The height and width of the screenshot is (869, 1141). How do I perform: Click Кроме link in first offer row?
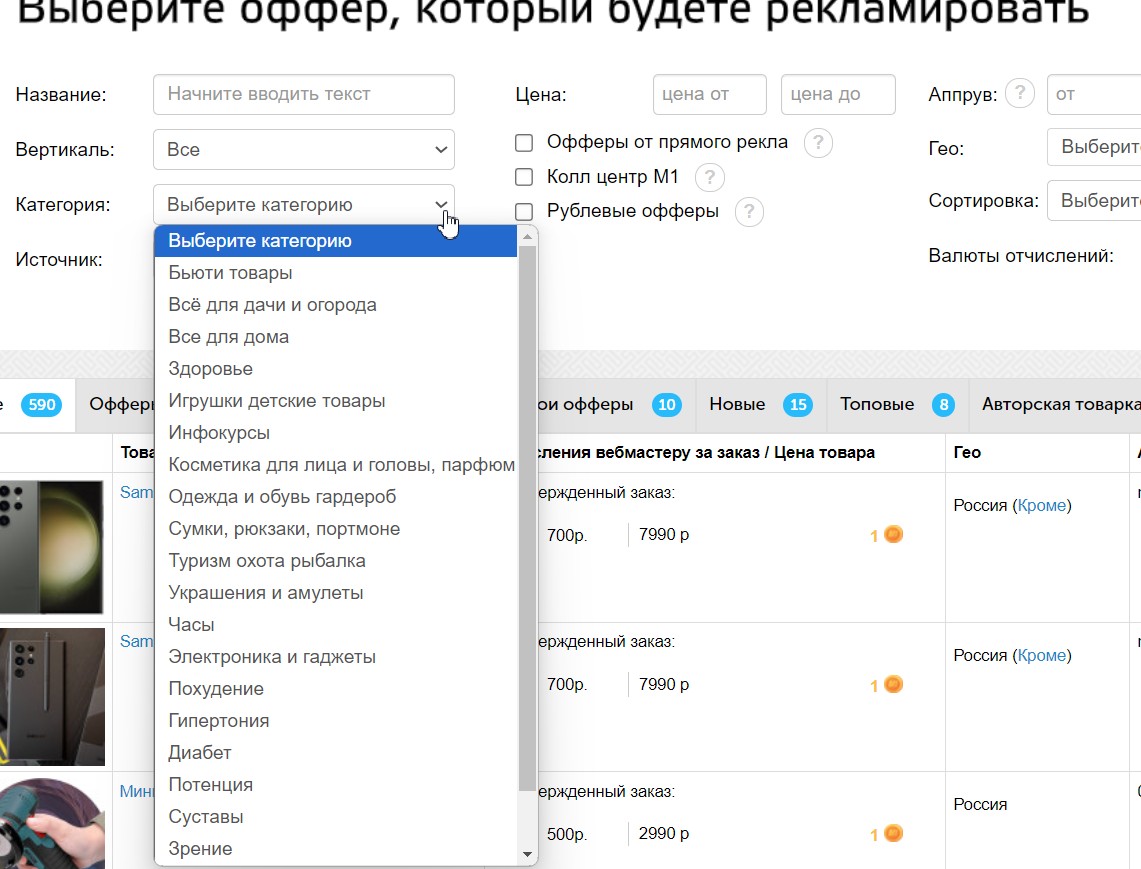click(1041, 506)
